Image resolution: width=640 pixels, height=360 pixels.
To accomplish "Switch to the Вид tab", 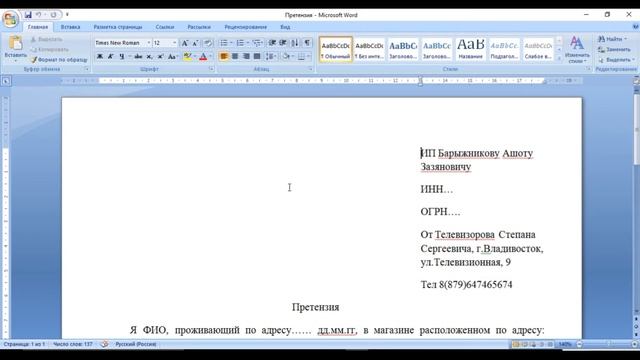I will coord(285,27).
